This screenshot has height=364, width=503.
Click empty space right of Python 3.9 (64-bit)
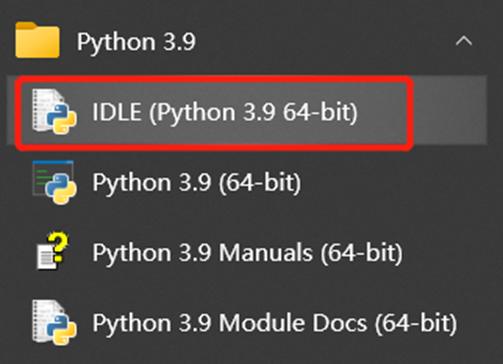[x=393, y=182]
